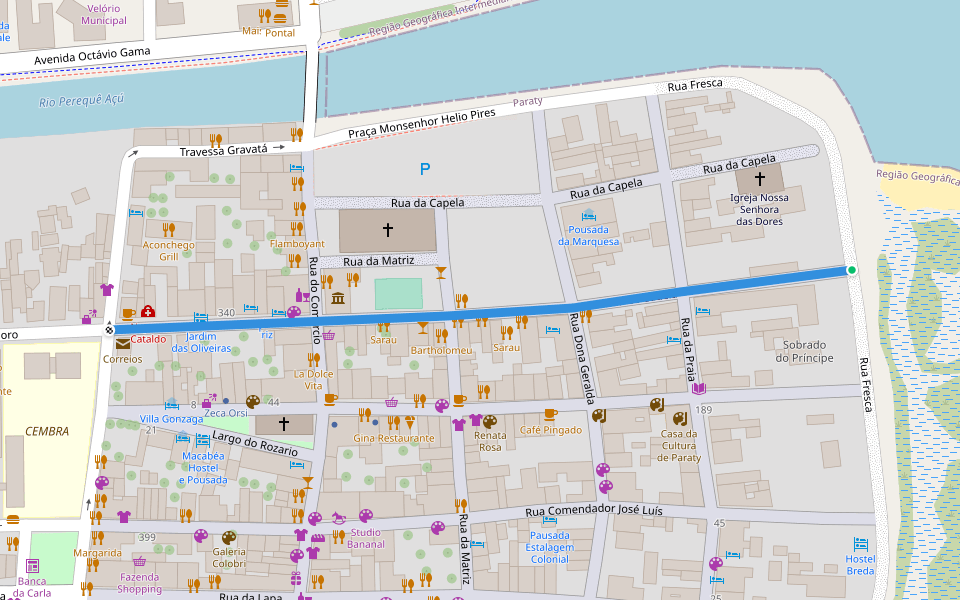This screenshot has width=960, height=600.
Task: Select the museum icon on Rua do Comercio
Action: [x=336, y=297]
